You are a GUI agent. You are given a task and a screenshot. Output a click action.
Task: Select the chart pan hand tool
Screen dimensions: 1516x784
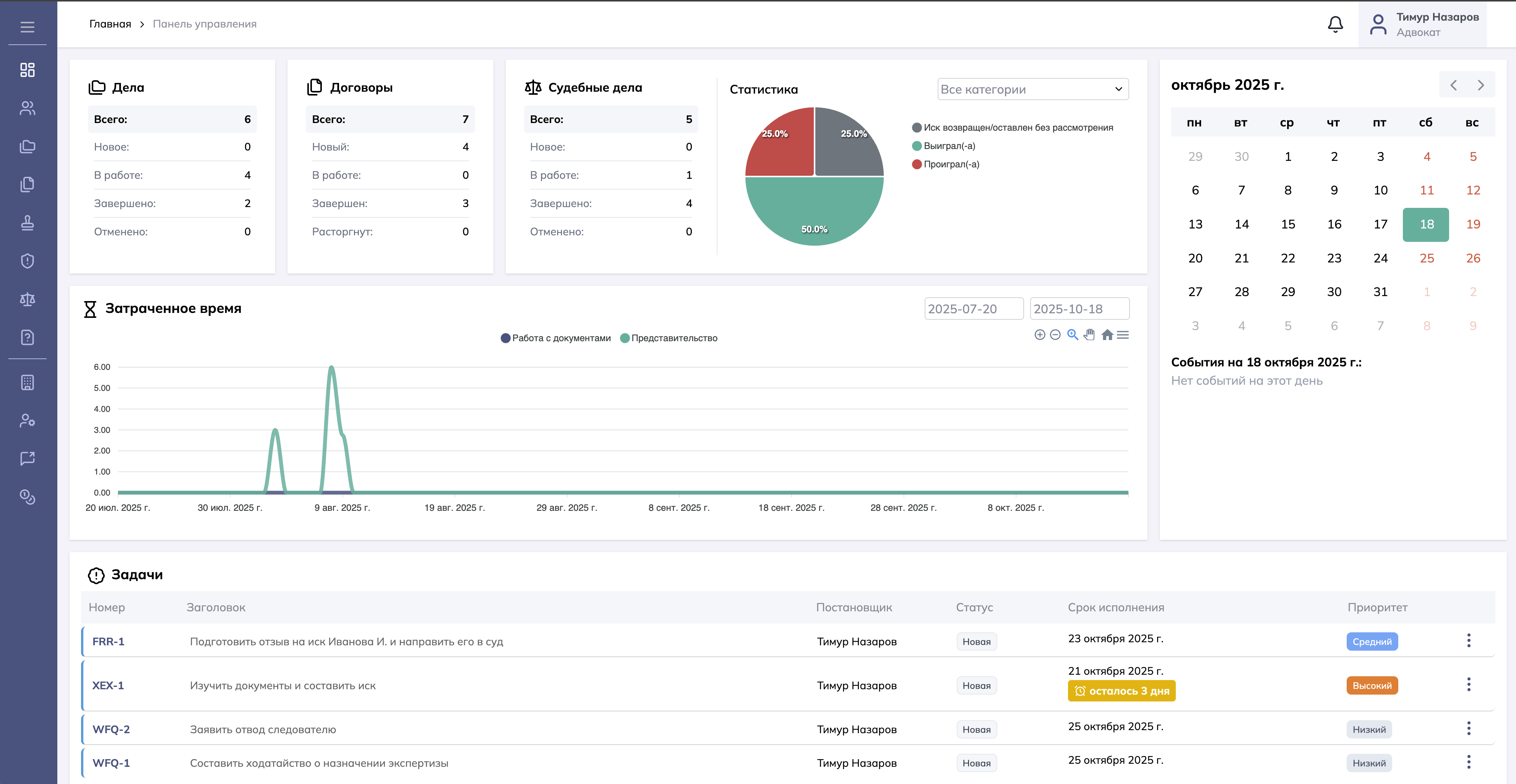[x=1089, y=335]
